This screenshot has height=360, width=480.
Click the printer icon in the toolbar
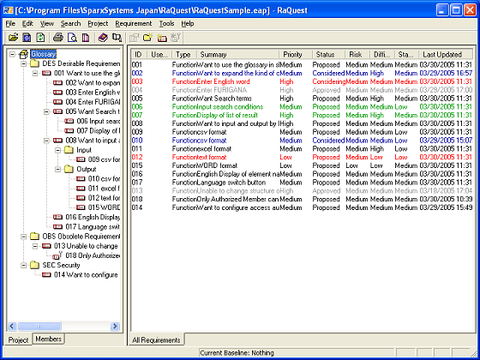point(58,37)
